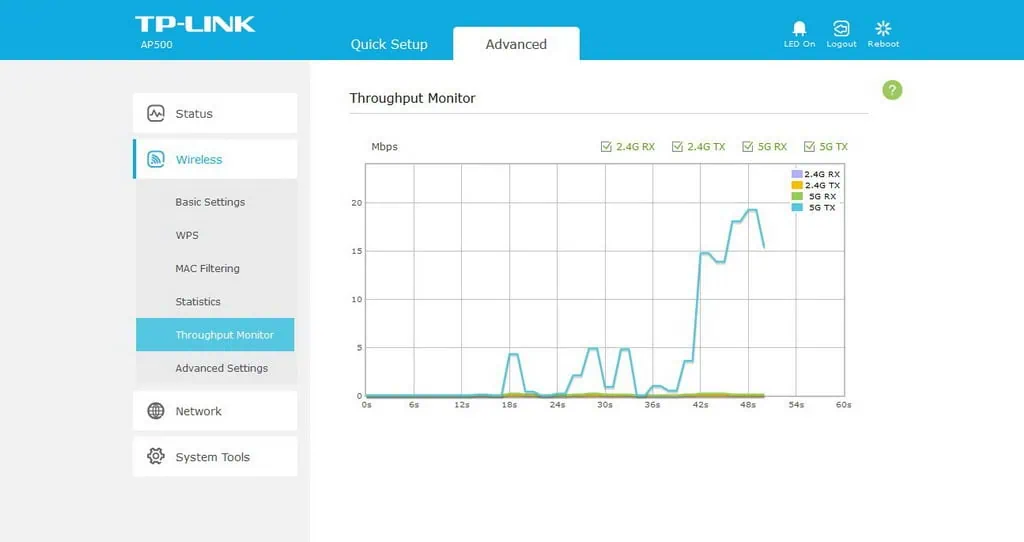This screenshot has width=1024, height=542.
Task: Click the Wireless signal icon
Action: 156,159
